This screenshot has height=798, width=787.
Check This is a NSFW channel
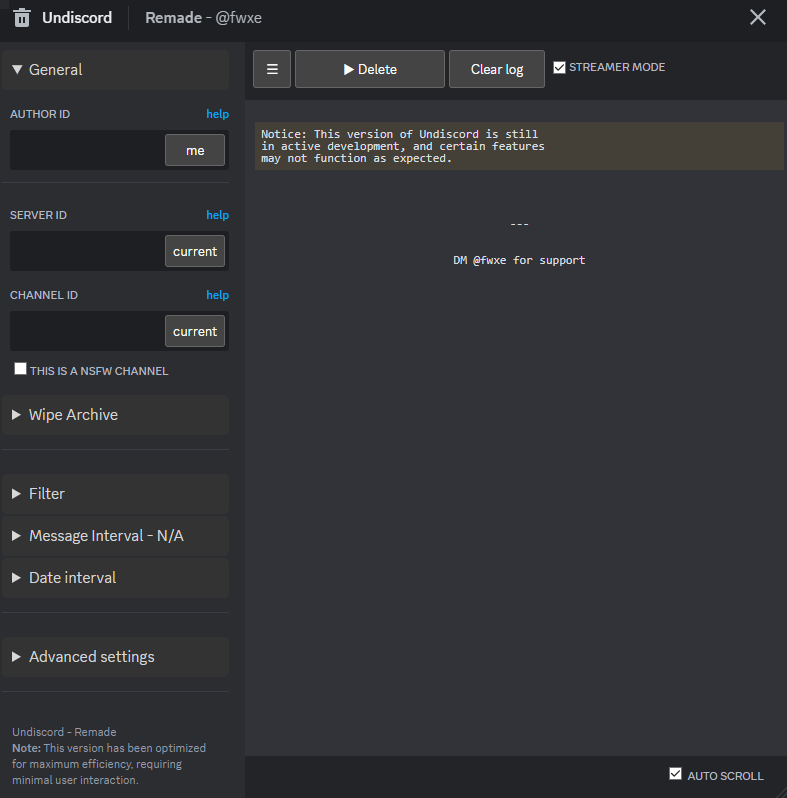point(20,368)
